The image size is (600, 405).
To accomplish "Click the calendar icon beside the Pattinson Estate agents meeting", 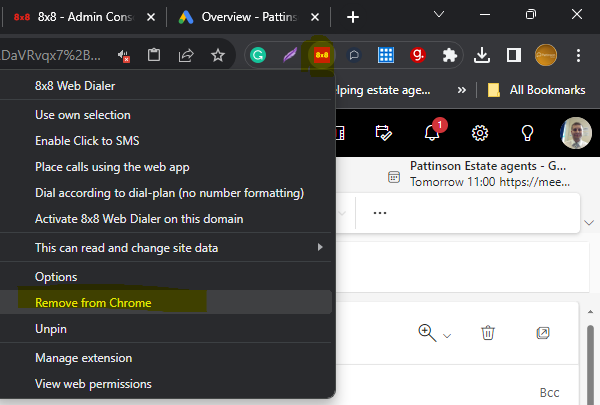I will (394, 177).
